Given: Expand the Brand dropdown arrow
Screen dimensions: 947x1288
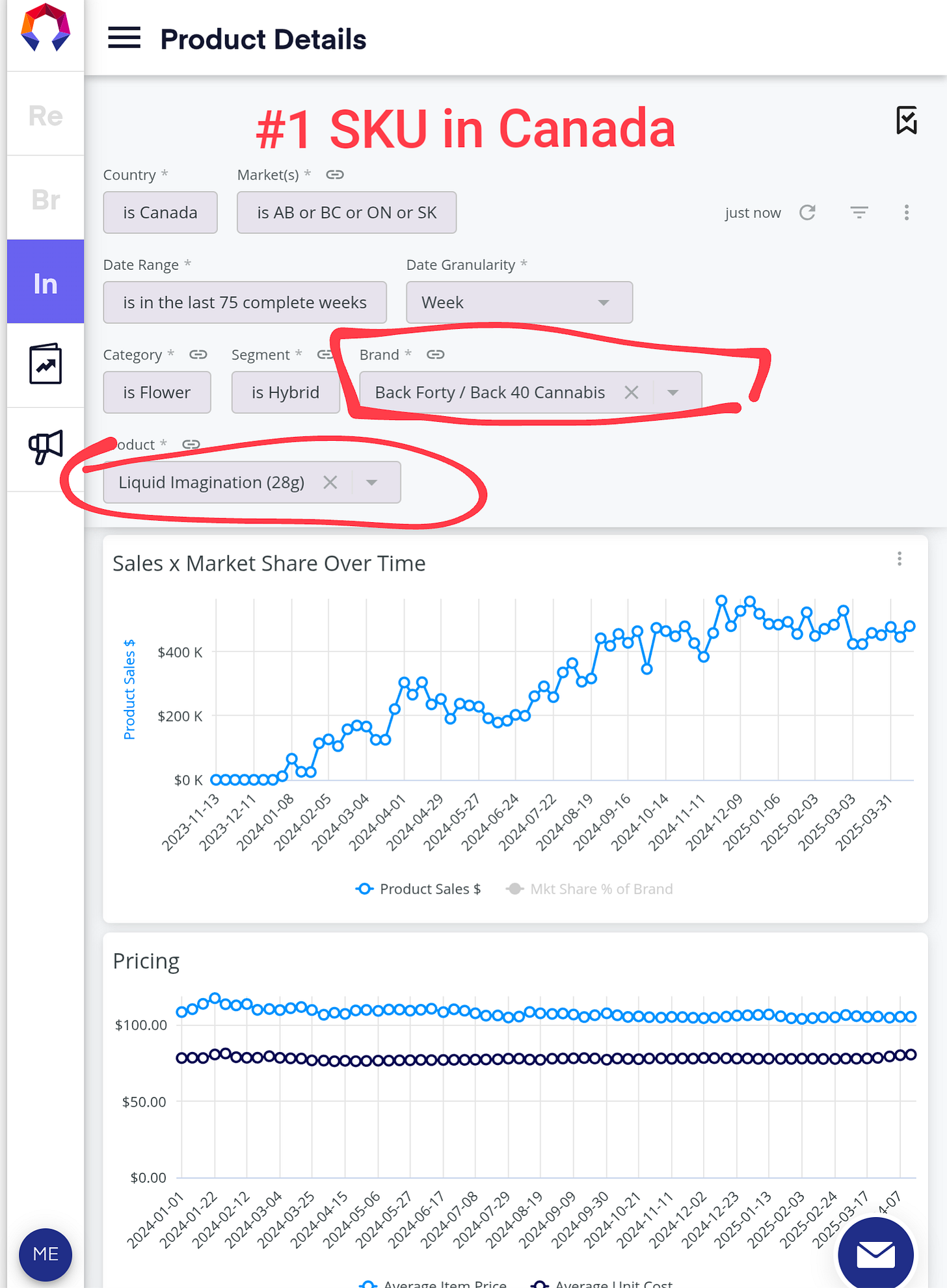Looking at the screenshot, I should click(x=673, y=393).
